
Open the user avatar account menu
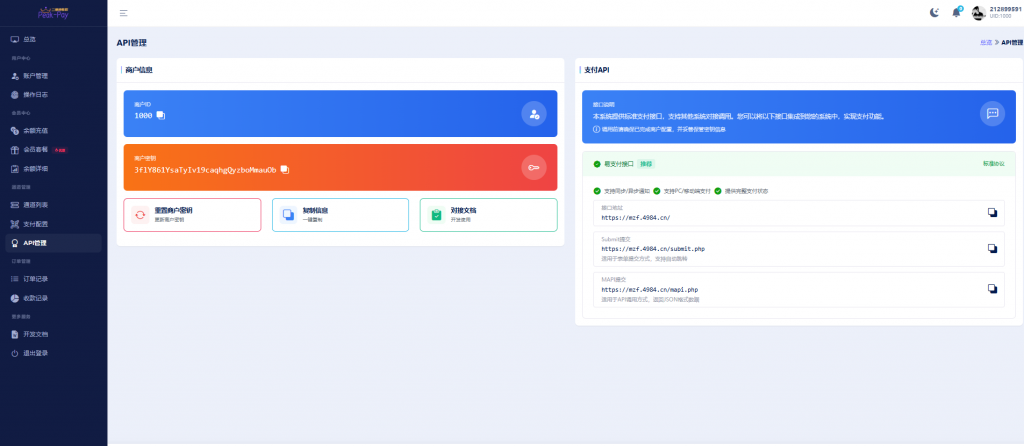coord(978,13)
